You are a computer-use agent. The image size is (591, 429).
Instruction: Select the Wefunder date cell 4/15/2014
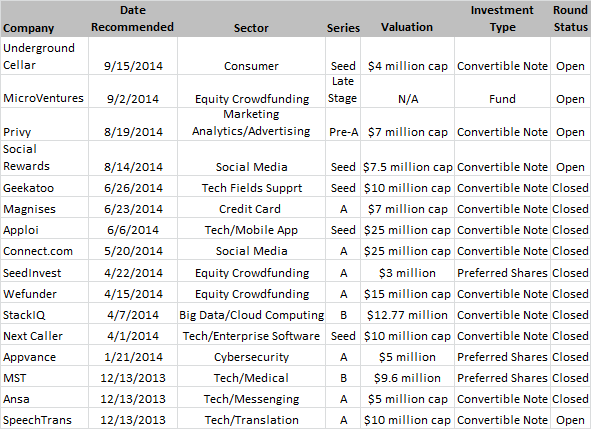coord(133,294)
